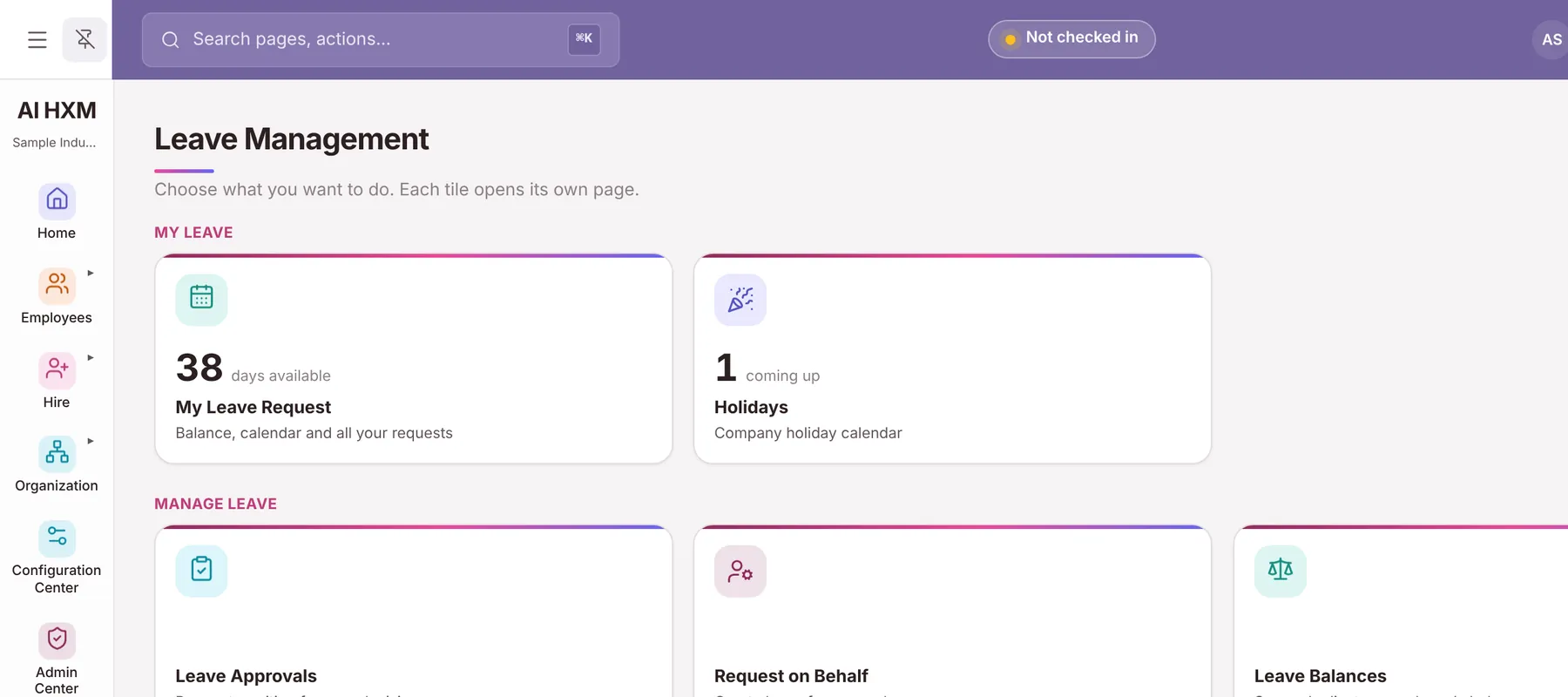The height and width of the screenshot is (697, 1568).
Task: Open the Leave Approvals tile title
Action: click(x=246, y=676)
